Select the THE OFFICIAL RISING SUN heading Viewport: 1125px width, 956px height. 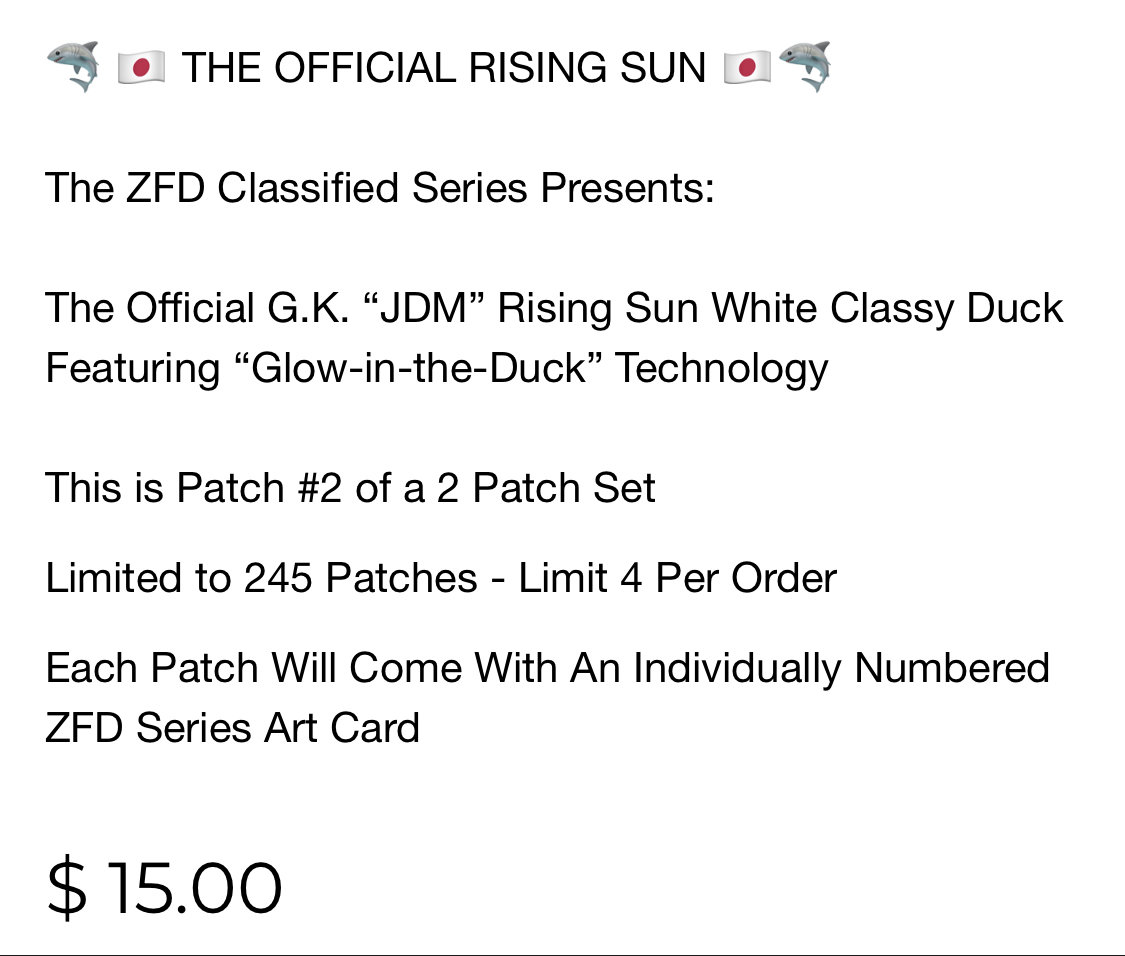pos(443,68)
